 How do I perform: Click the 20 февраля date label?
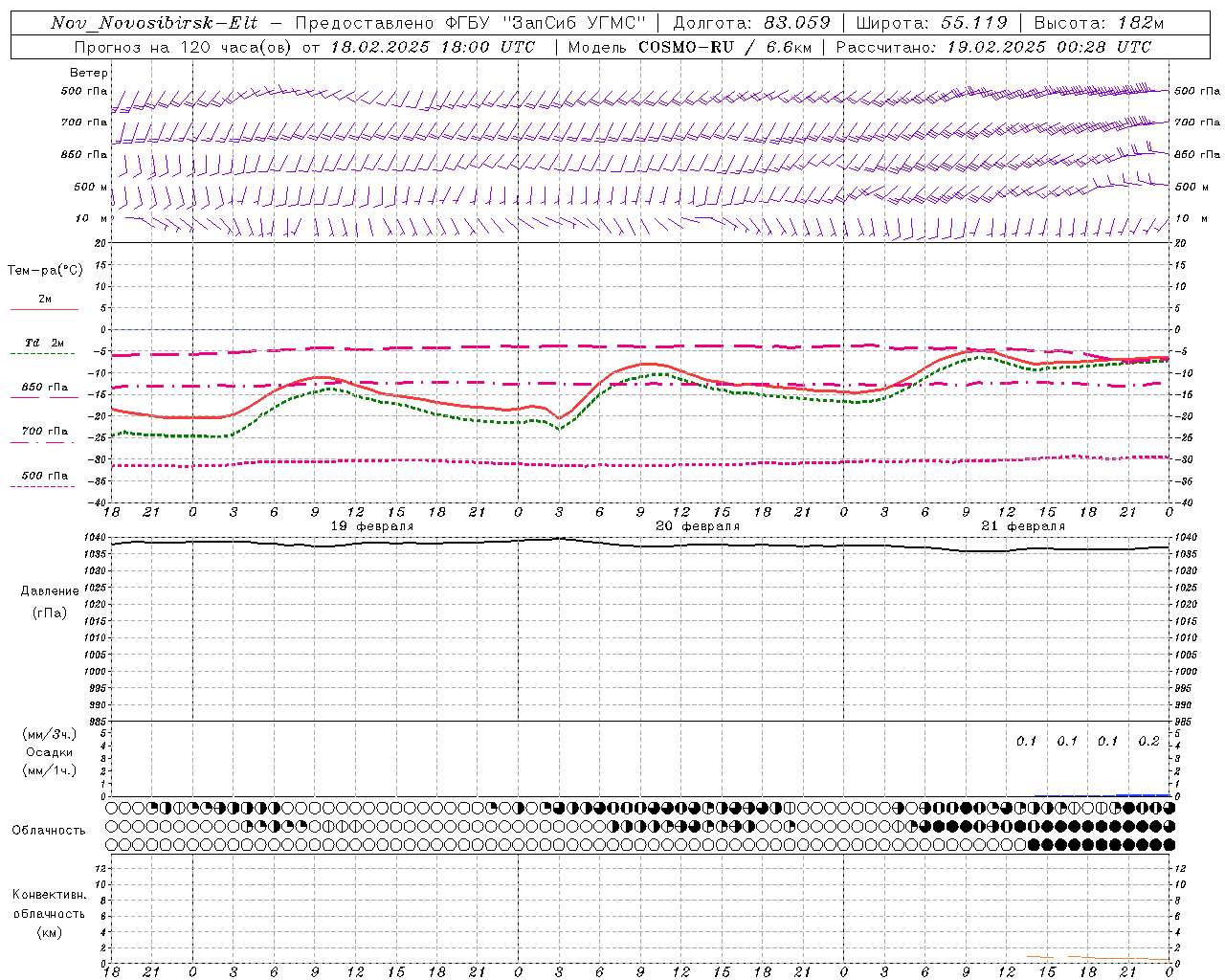click(698, 526)
